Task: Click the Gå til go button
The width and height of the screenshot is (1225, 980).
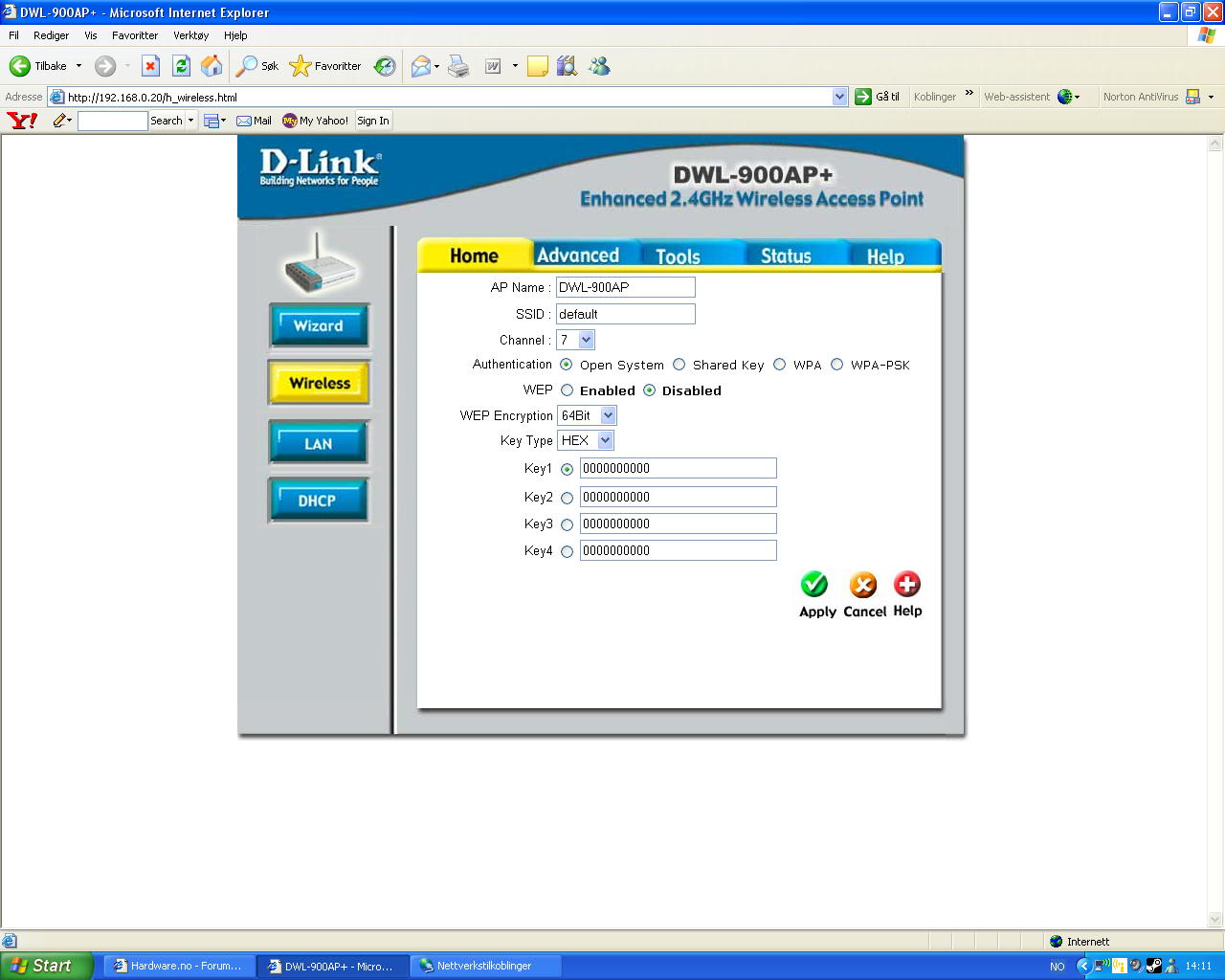Action: coord(878,97)
